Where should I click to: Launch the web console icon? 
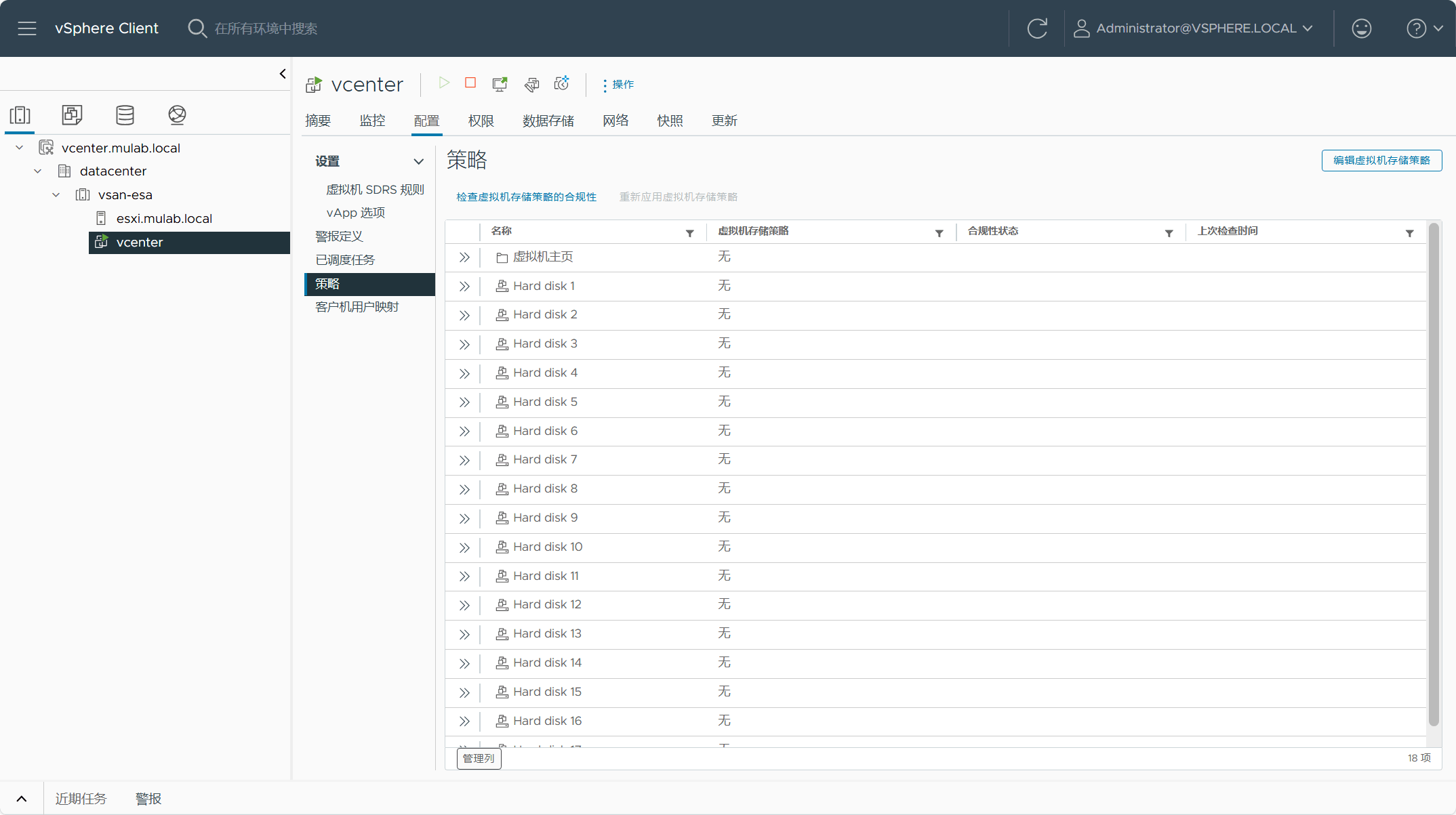coord(500,84)
